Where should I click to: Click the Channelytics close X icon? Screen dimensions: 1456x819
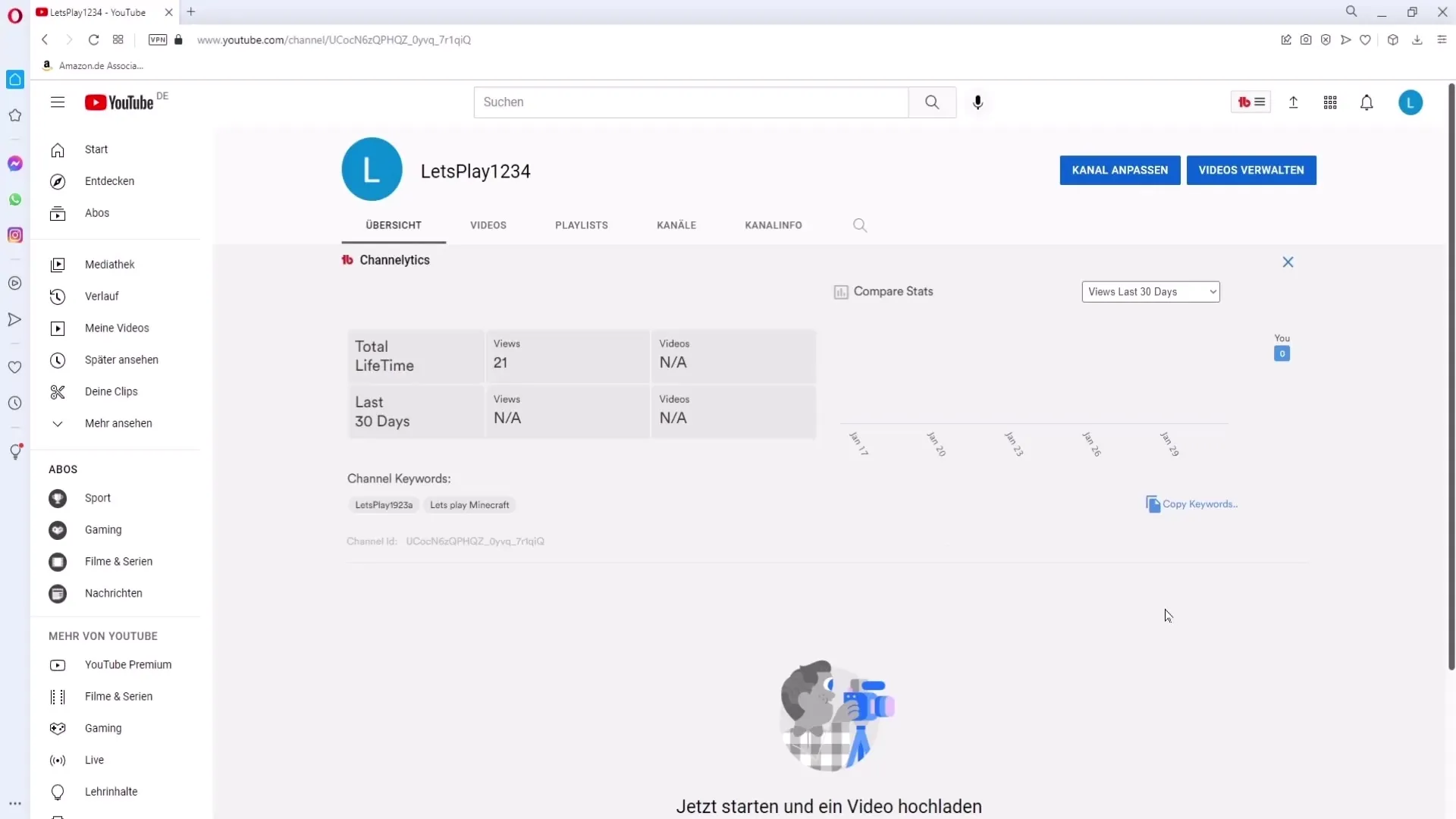pyautogui.click(x=1288, y=262)
